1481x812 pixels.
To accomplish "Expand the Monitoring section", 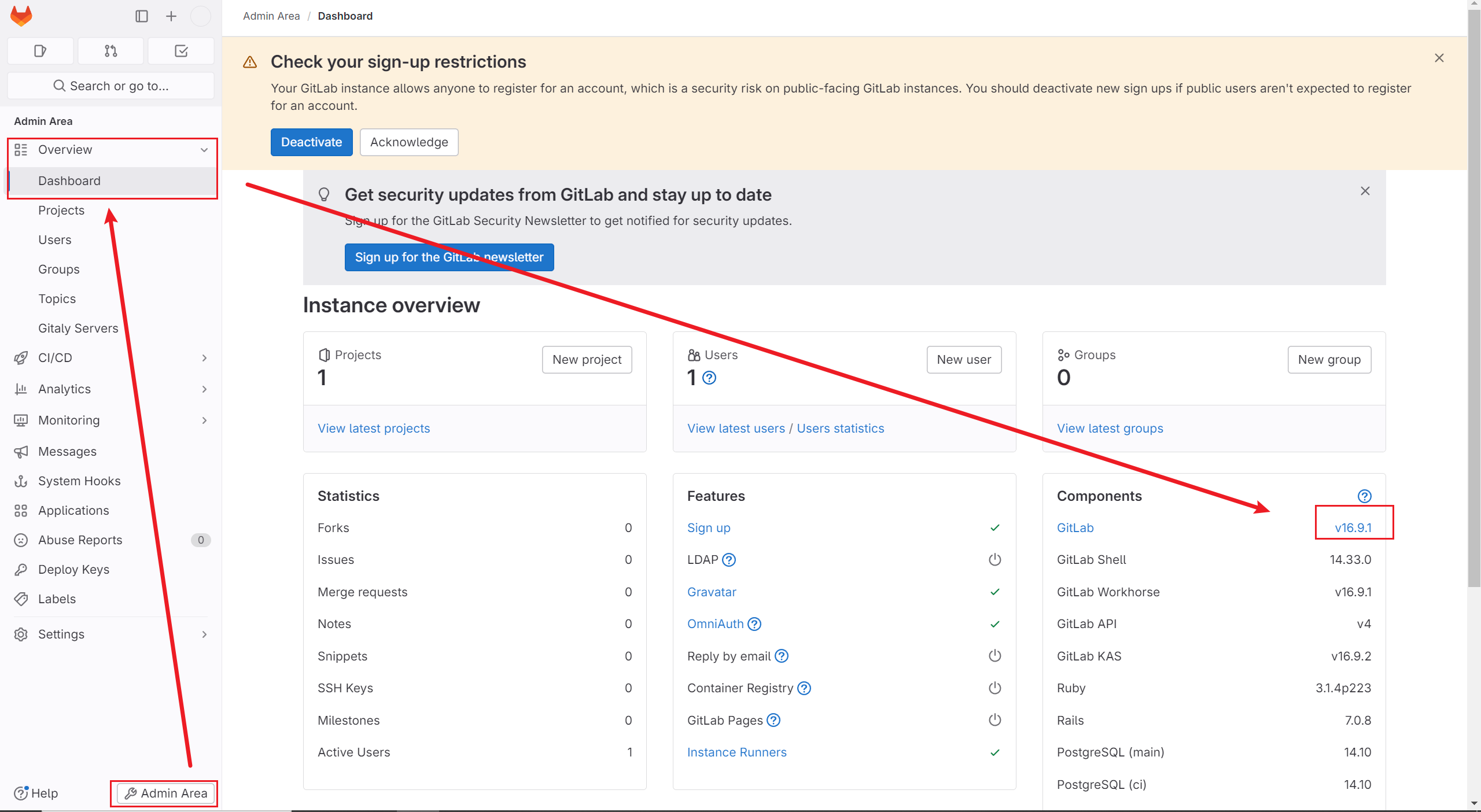I will [x=112, y=420].
